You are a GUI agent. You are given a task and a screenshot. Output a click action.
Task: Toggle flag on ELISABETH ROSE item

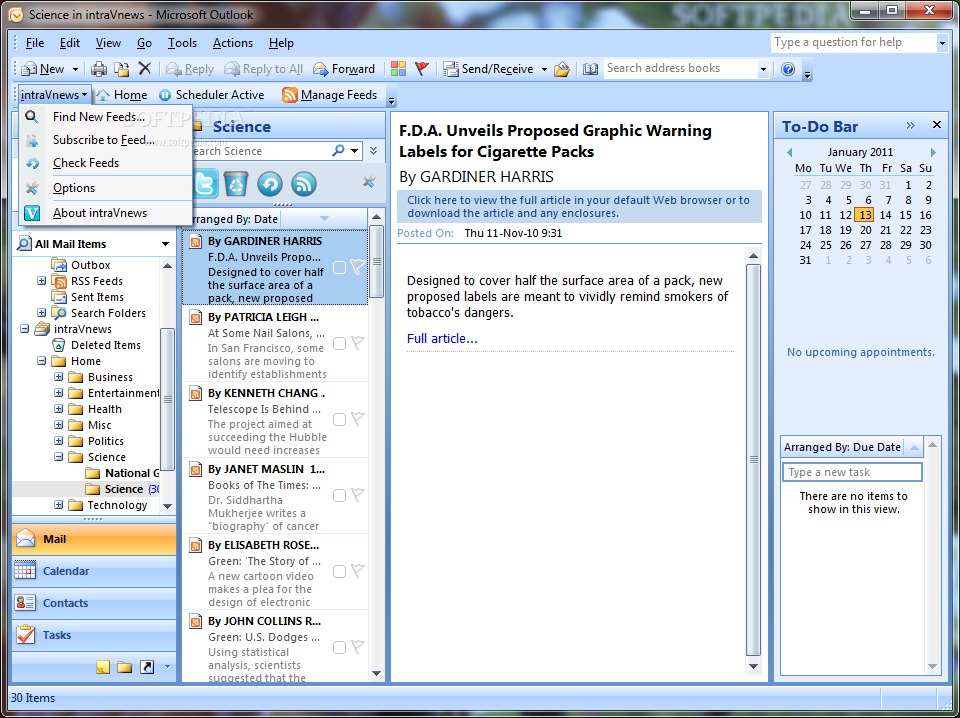click(x=358, y=571)
